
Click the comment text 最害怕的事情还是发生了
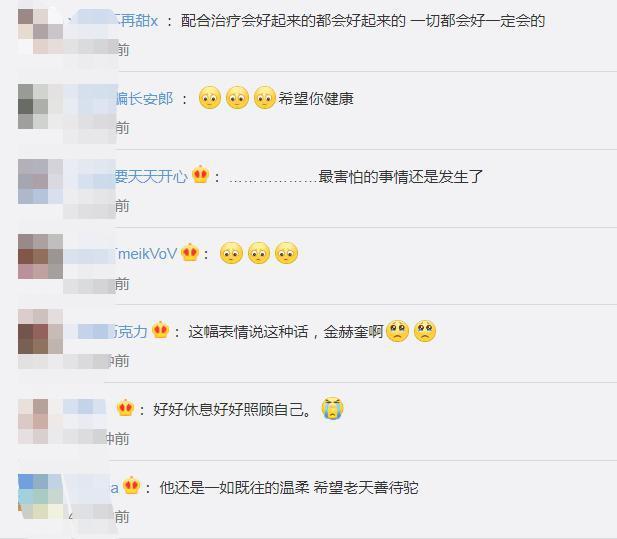(401, 176)
